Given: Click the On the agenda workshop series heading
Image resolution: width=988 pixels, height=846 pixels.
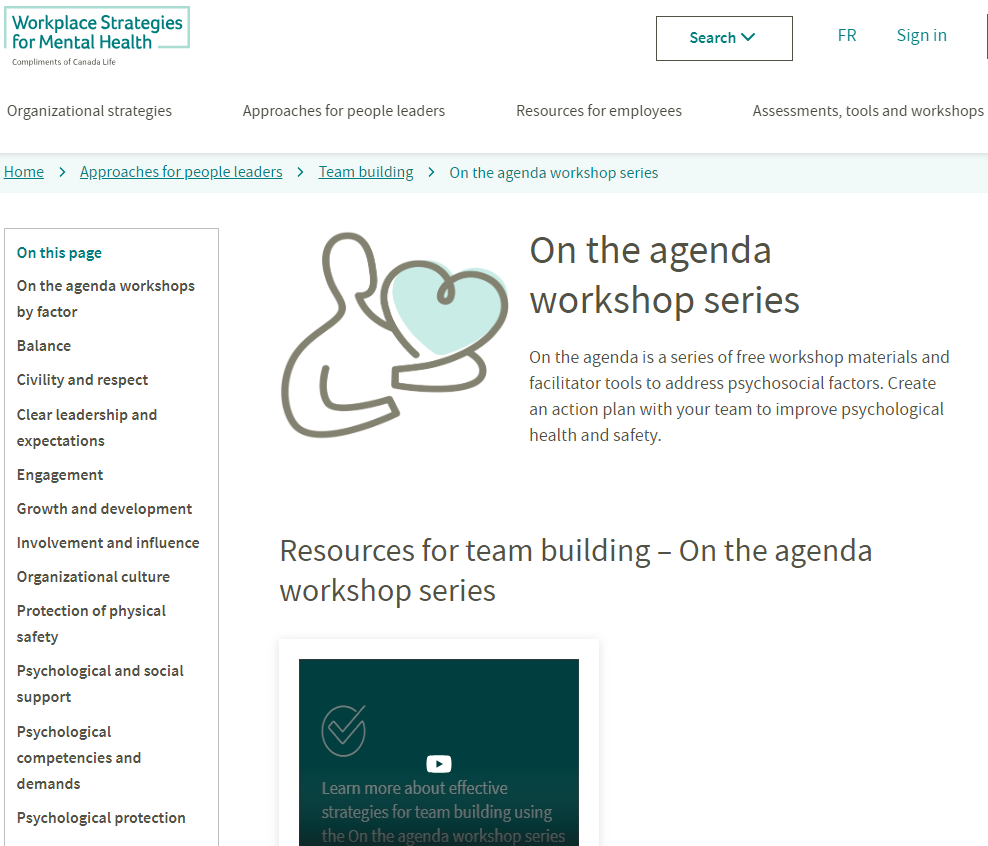Looking at the screenshot, I should point(664,275).
